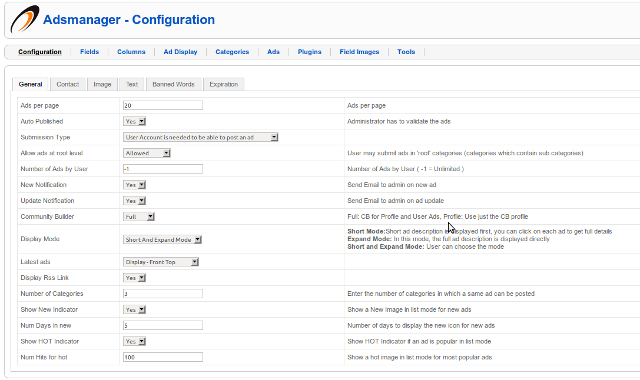640x380 pixels.
Task: Open the New Notification Yes dropdown
Action: [x=134, y=185]
